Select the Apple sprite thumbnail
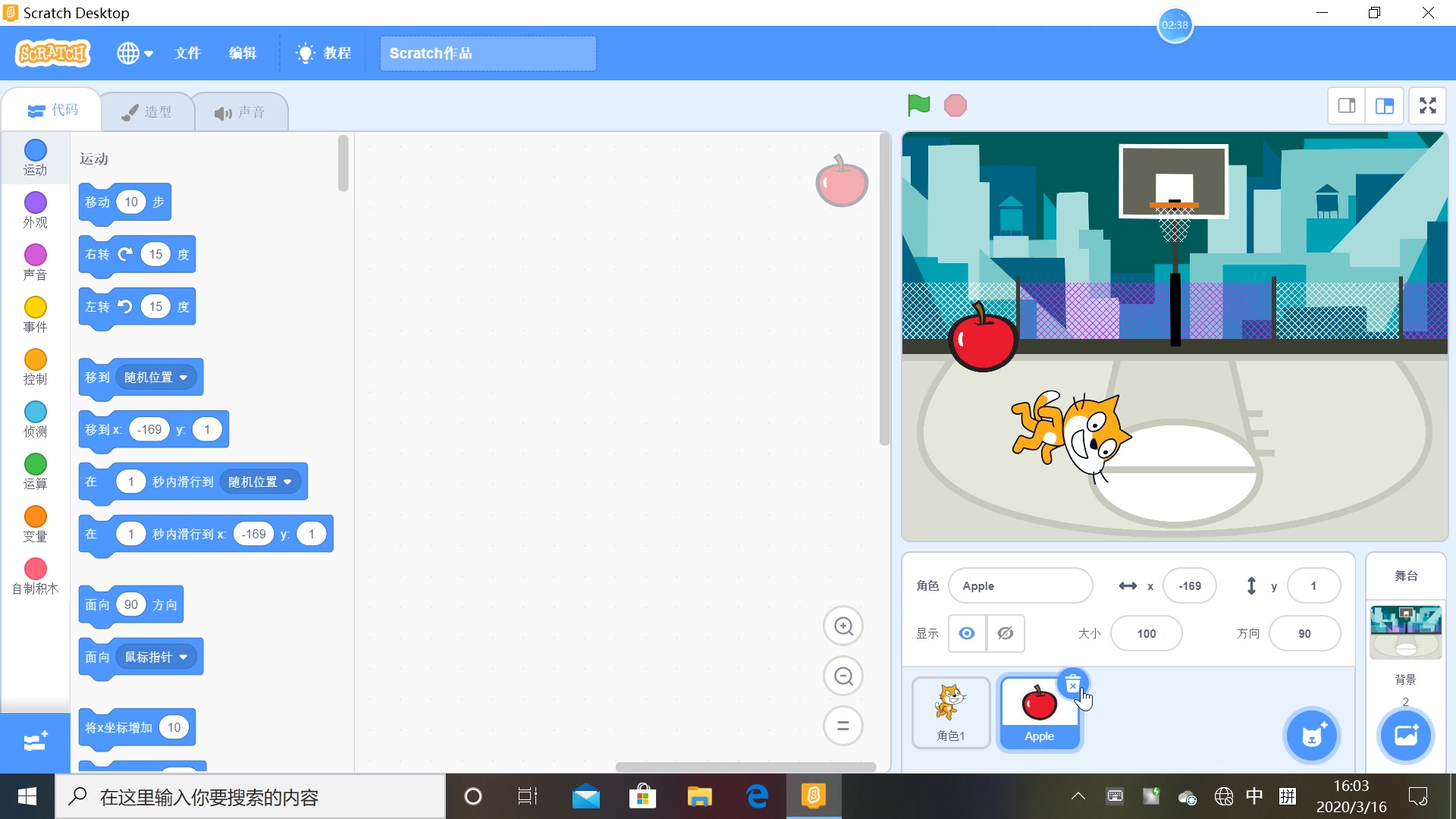This screenshot has width=1456, height=819. [x=1039, y=713]
